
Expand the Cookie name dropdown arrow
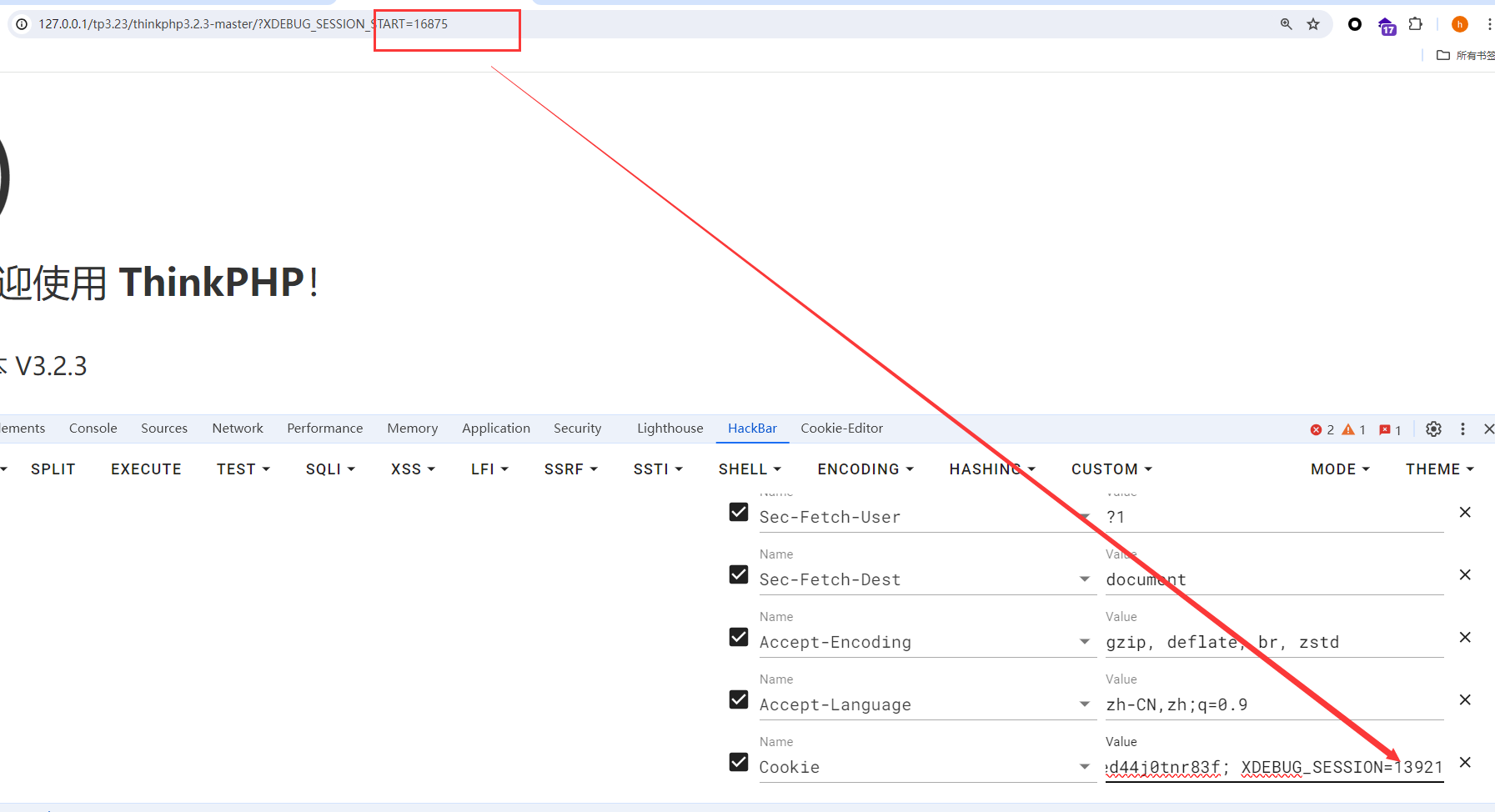pos(1084,766)
